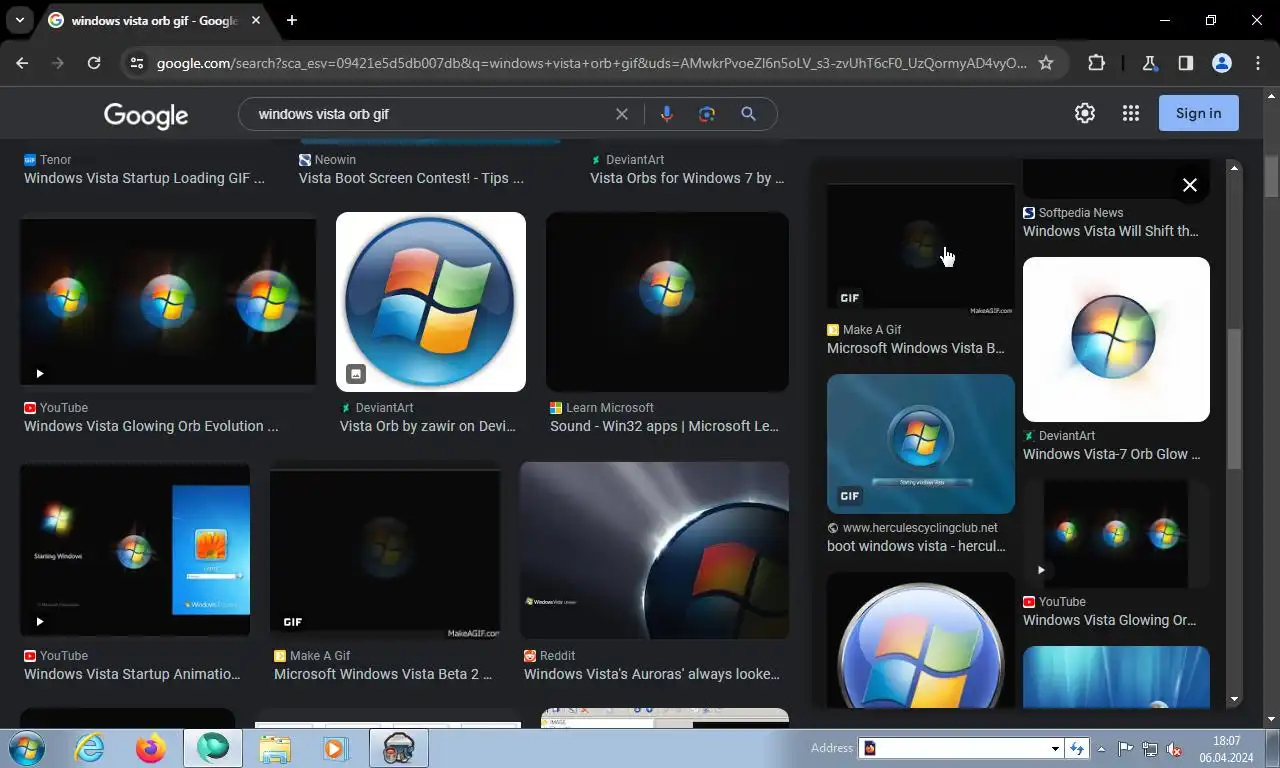Open Vista Boot Screen Contest link
Screen dimensions: 1280x768
click(411, 178)
